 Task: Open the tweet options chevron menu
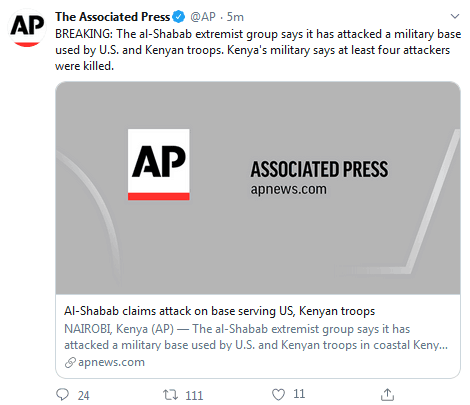455,16
